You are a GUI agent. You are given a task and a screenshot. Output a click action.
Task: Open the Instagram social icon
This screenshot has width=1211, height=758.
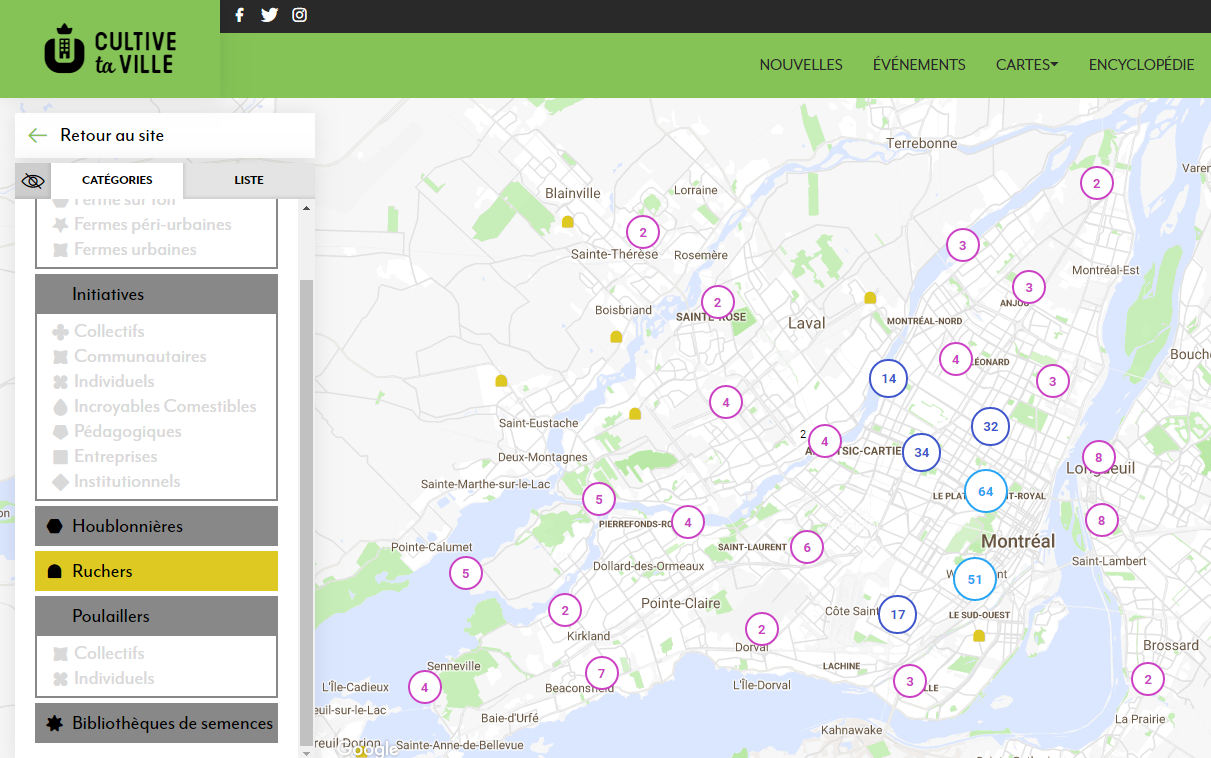pyautogui.click(x=299, y=15)
